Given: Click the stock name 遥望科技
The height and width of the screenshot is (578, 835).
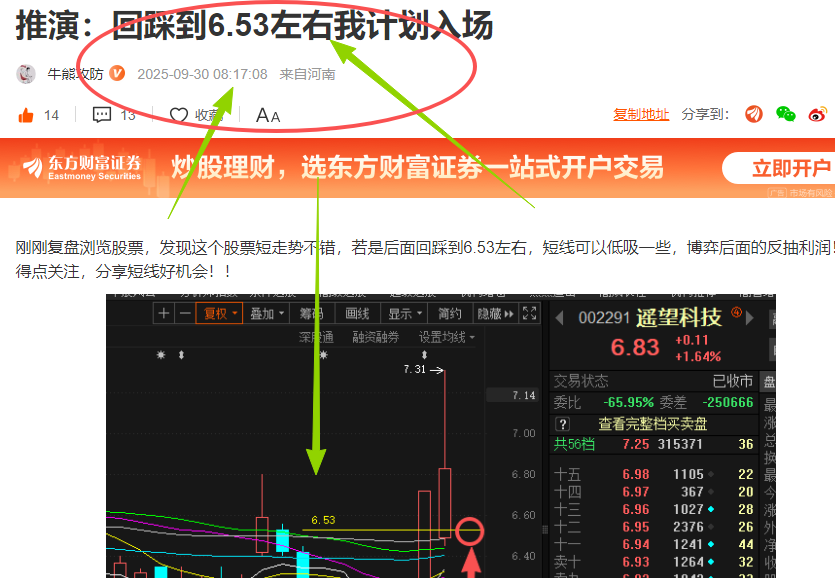Looking at the screenshot, I should (x=678, y=318).
